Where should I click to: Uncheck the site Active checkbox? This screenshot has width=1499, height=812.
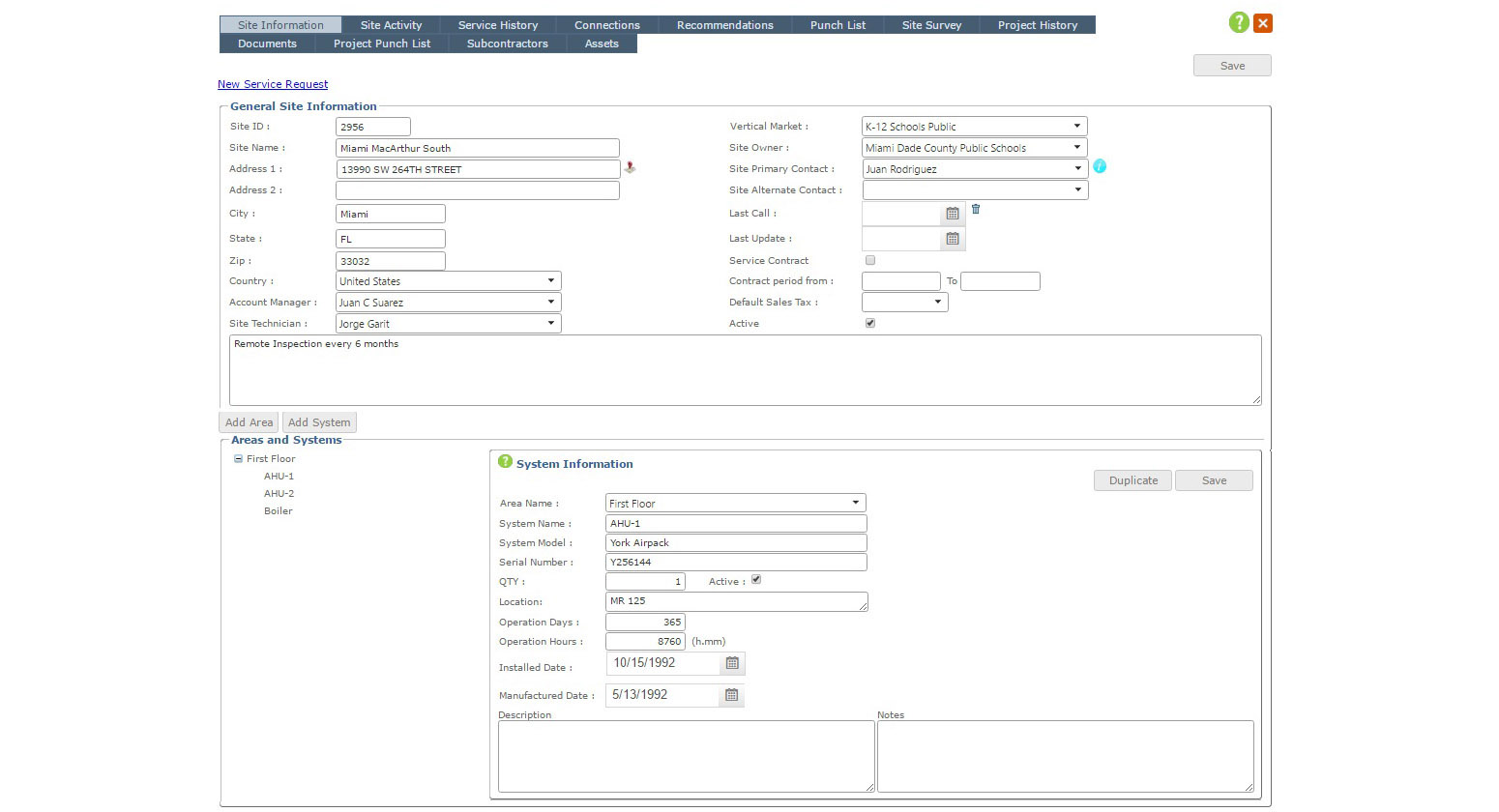[x=870, y=323]
